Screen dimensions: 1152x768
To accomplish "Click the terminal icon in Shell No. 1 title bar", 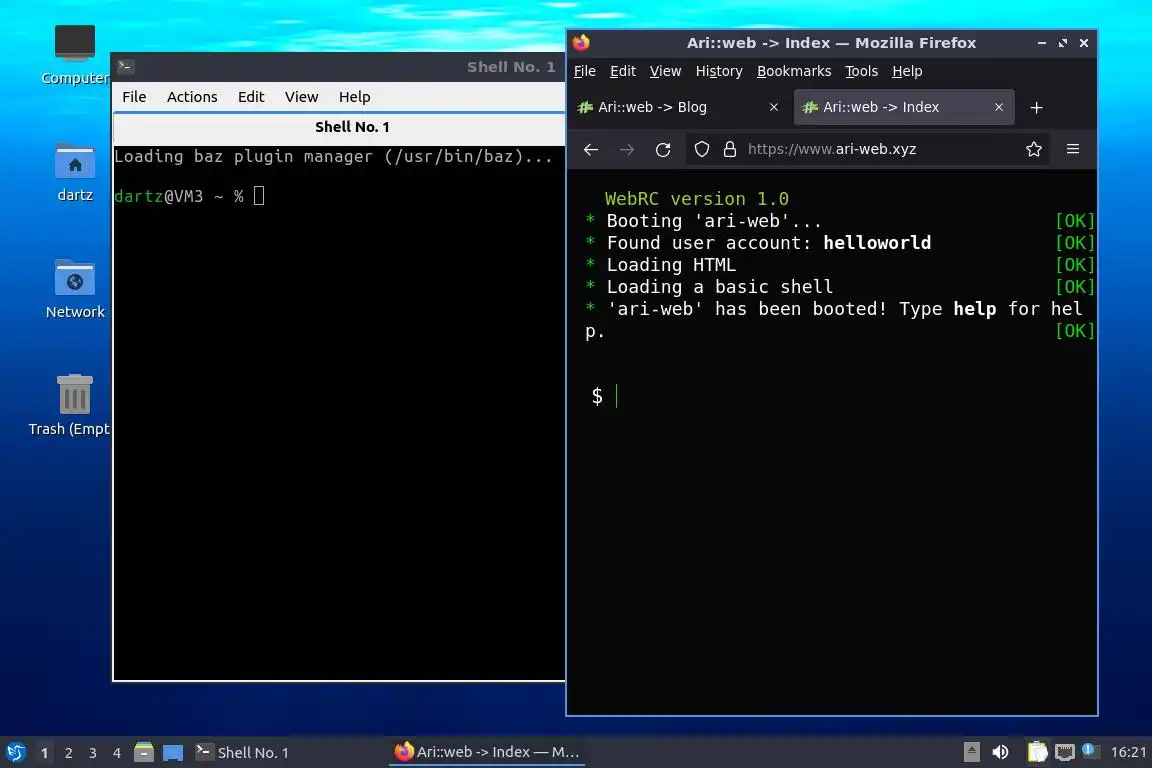I will click(x=125, y=66).
